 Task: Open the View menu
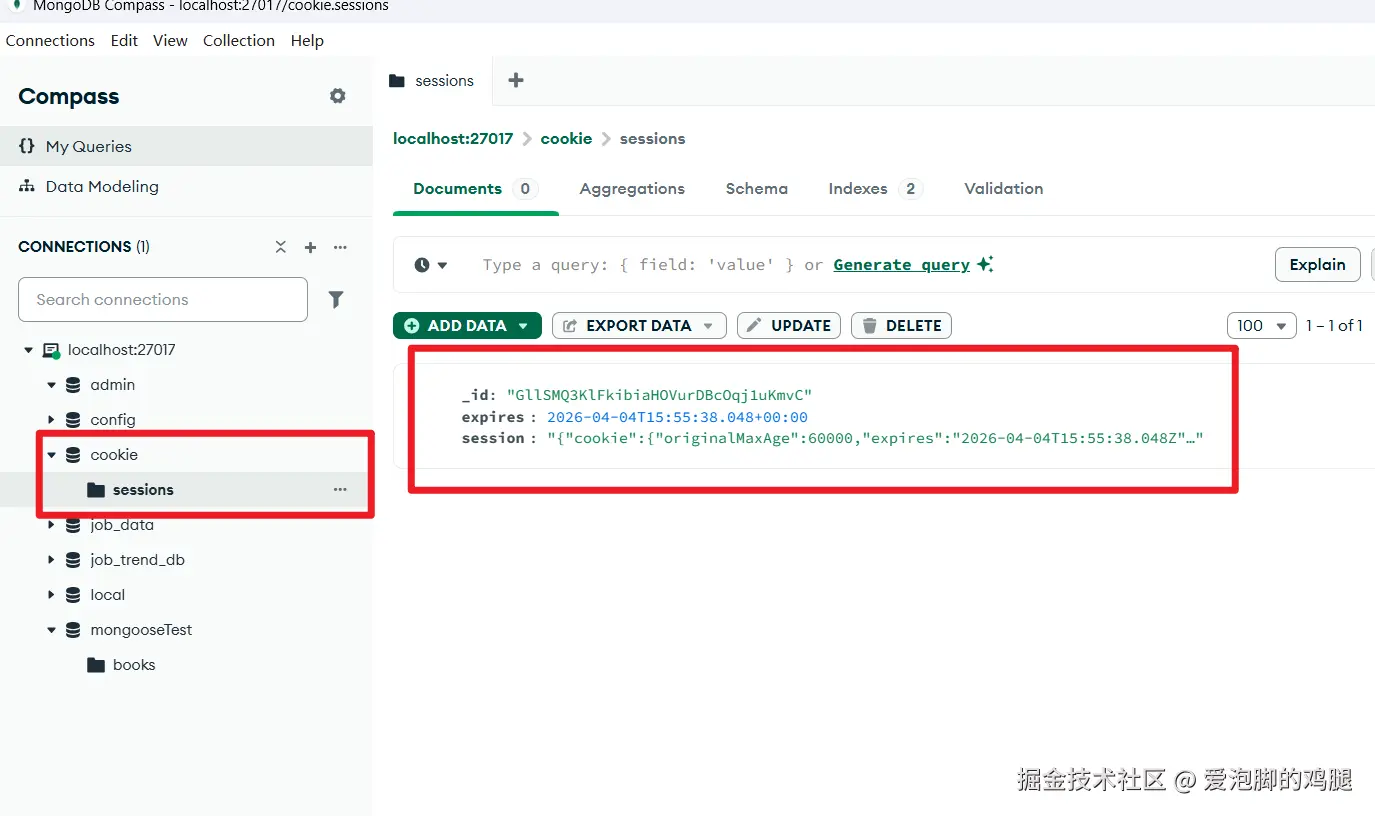170,41
